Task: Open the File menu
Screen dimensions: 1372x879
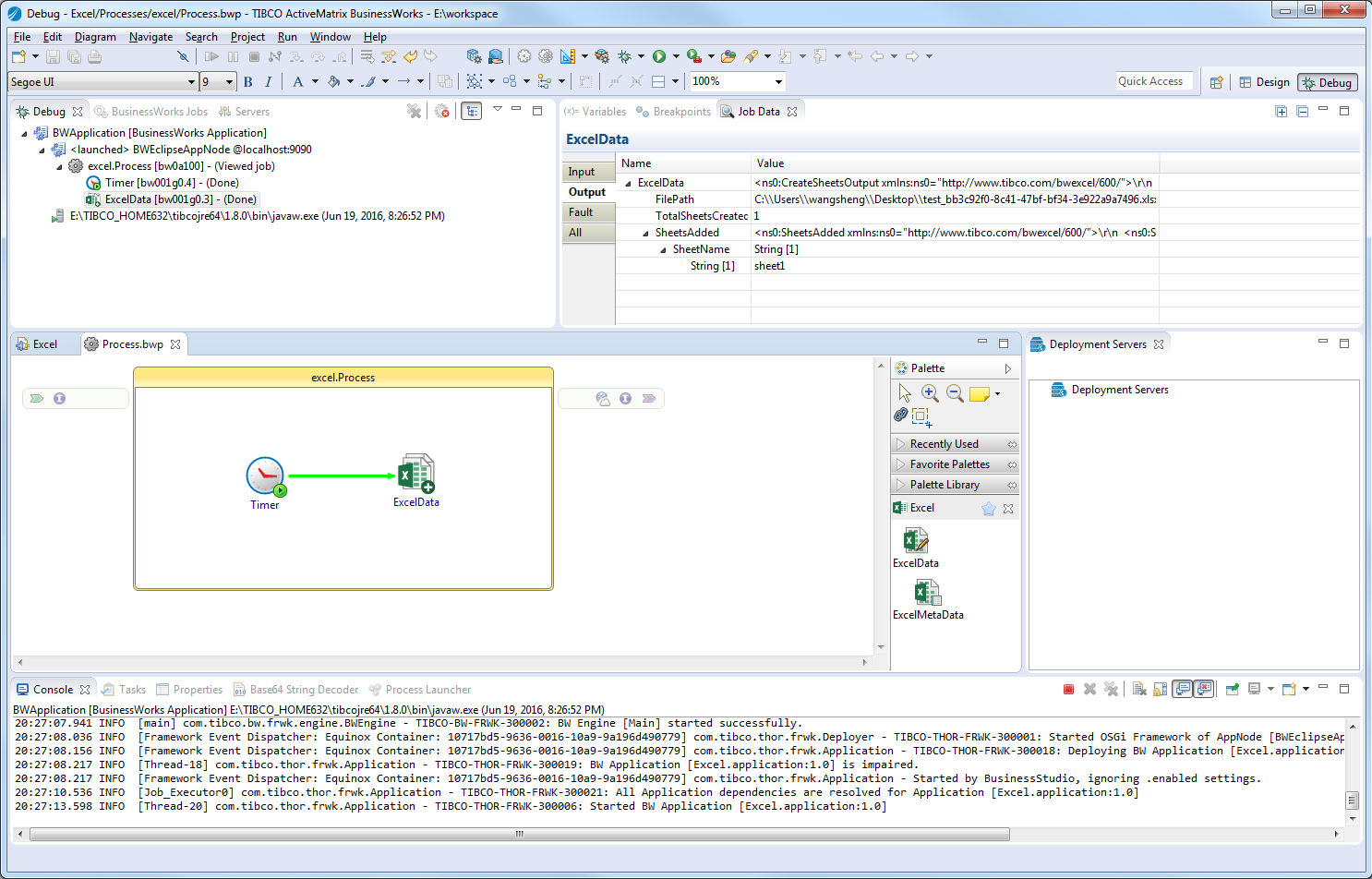Action: [22, 37]
